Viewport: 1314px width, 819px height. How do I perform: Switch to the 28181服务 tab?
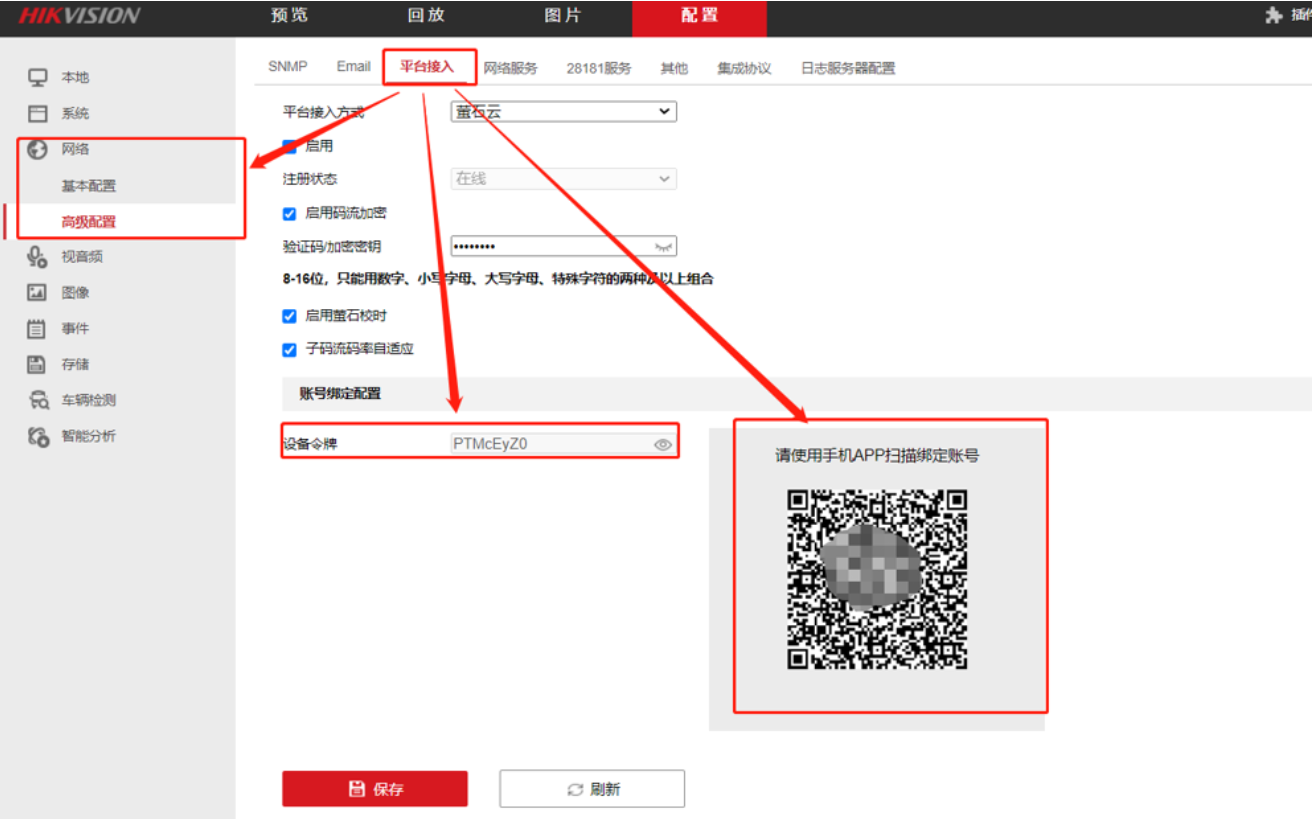(599, 68)
